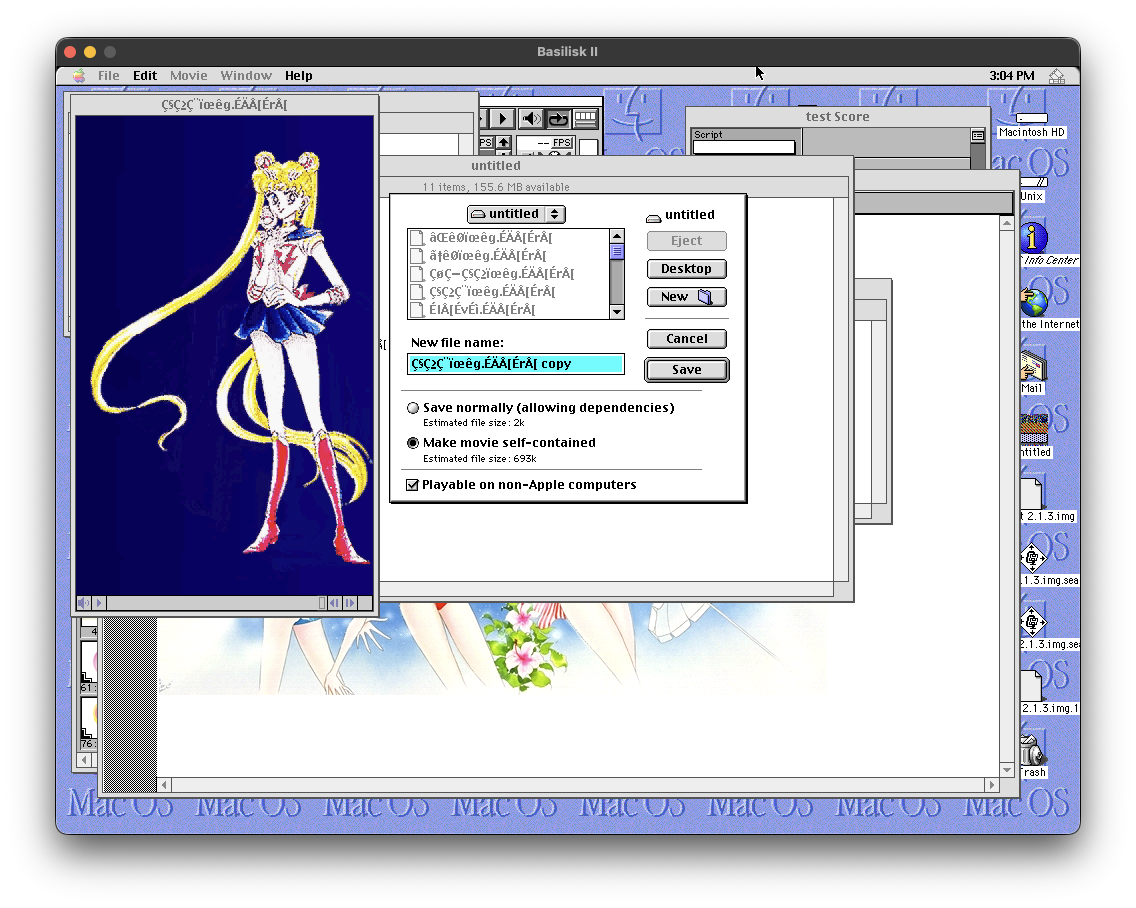The width and height of the screenshot is (1136, 908).
Task: Click the Cancel button in dialog
Action: (x=686, y=339)
